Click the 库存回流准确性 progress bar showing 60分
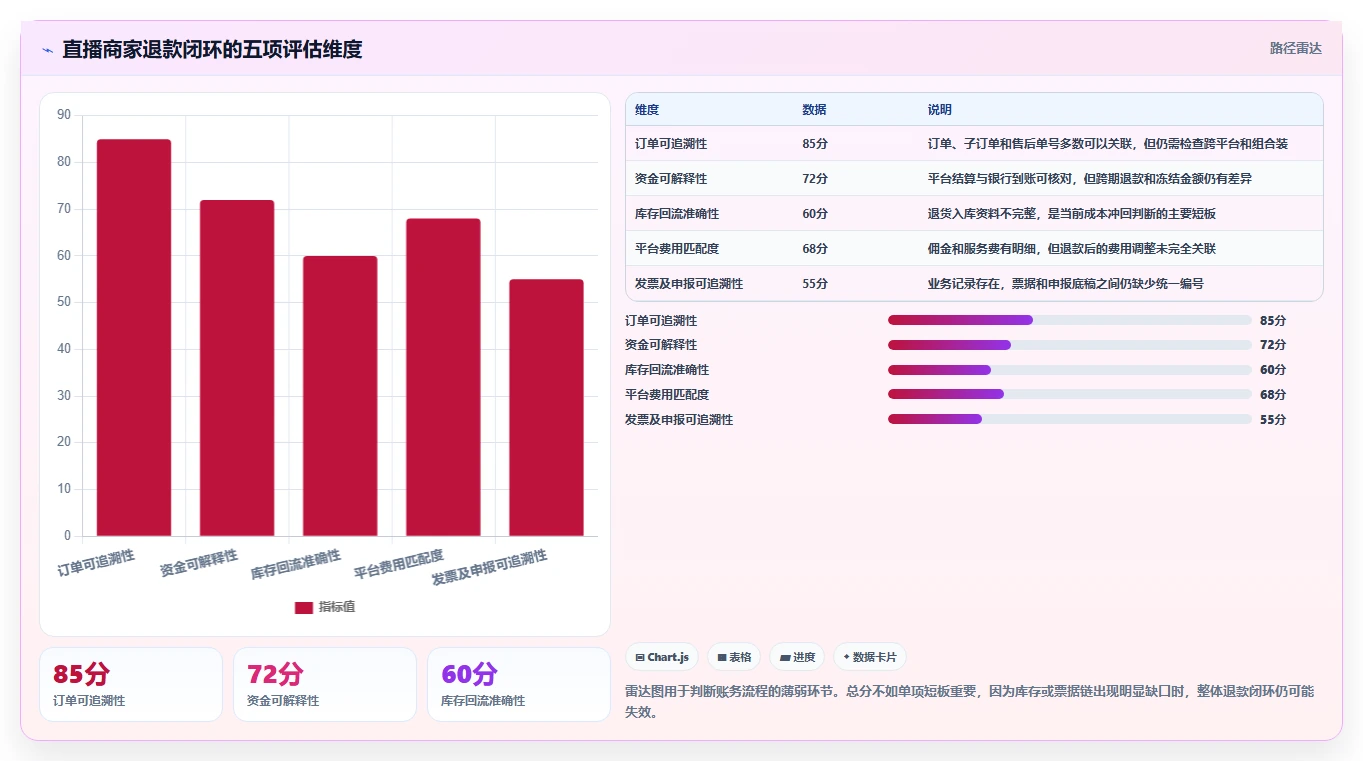The image size is (1363, 761). (x=1069, y=370)
